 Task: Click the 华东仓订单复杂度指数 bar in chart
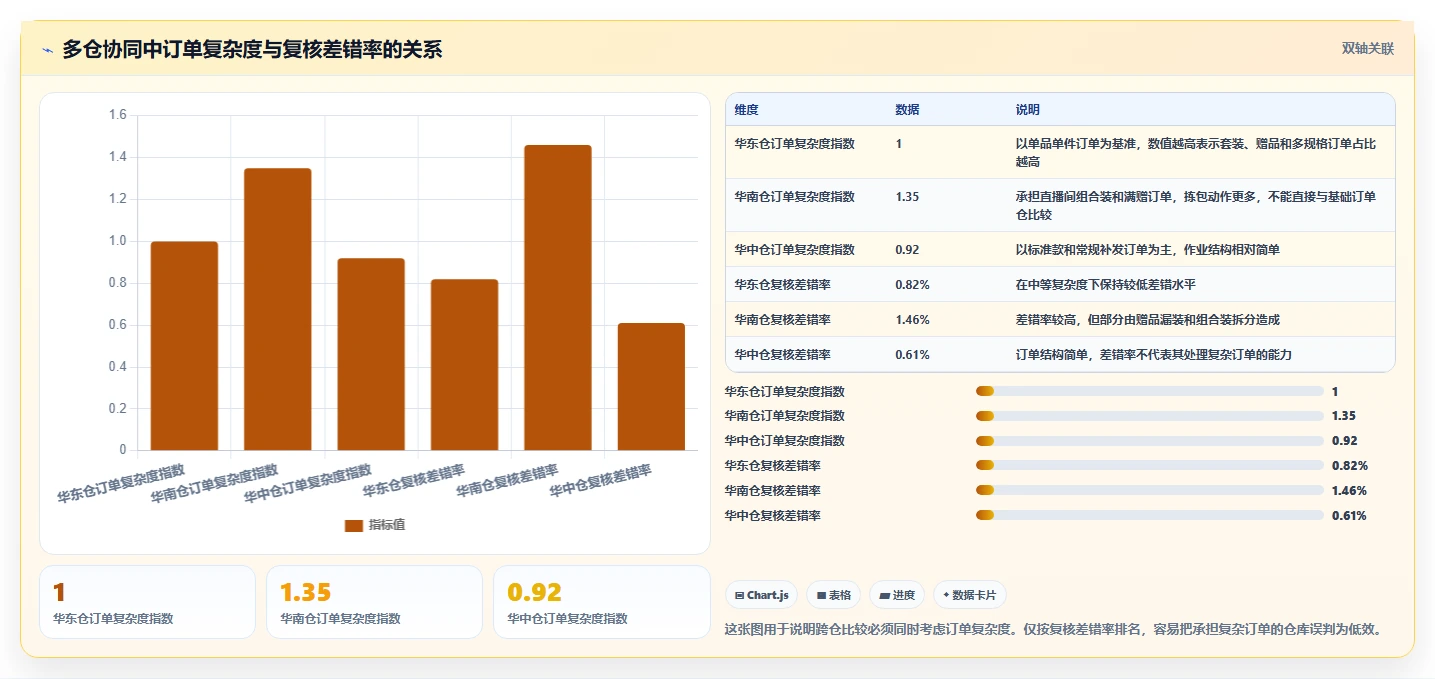184,346
